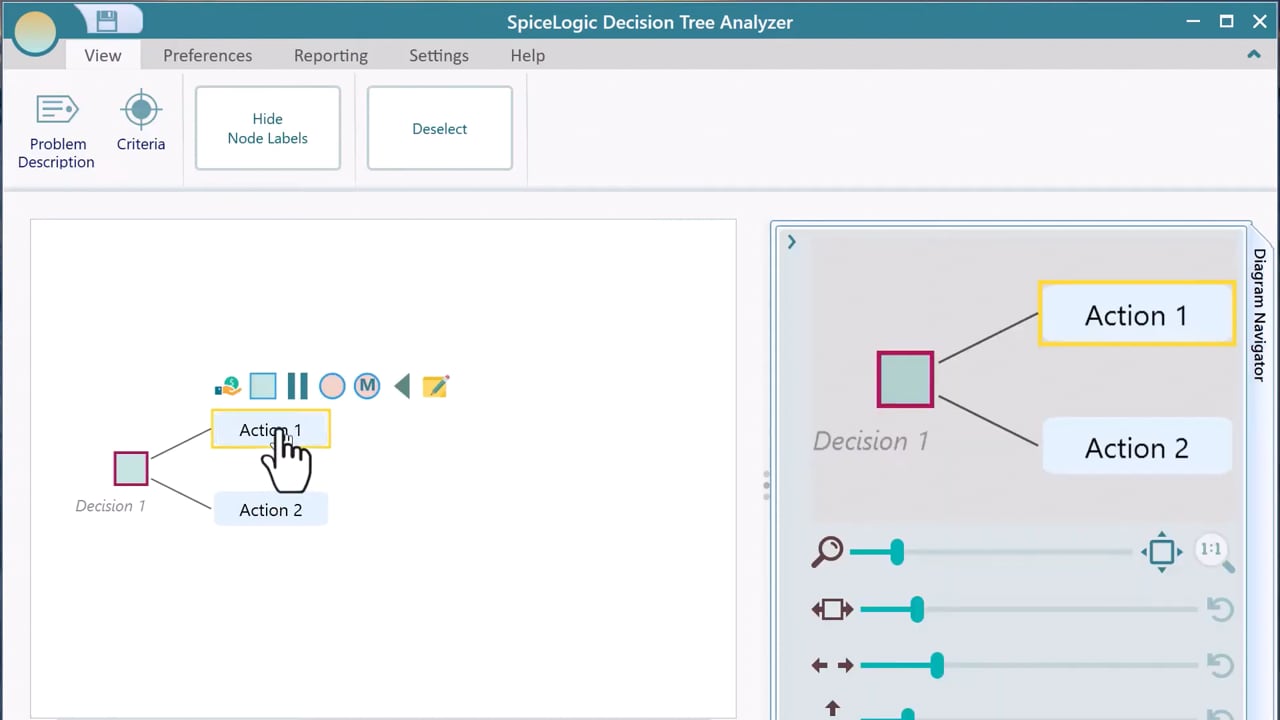The width and height of the screenshot is (1280, 720).
Task: Open the round application menu orb
Action: coord(34,35)
